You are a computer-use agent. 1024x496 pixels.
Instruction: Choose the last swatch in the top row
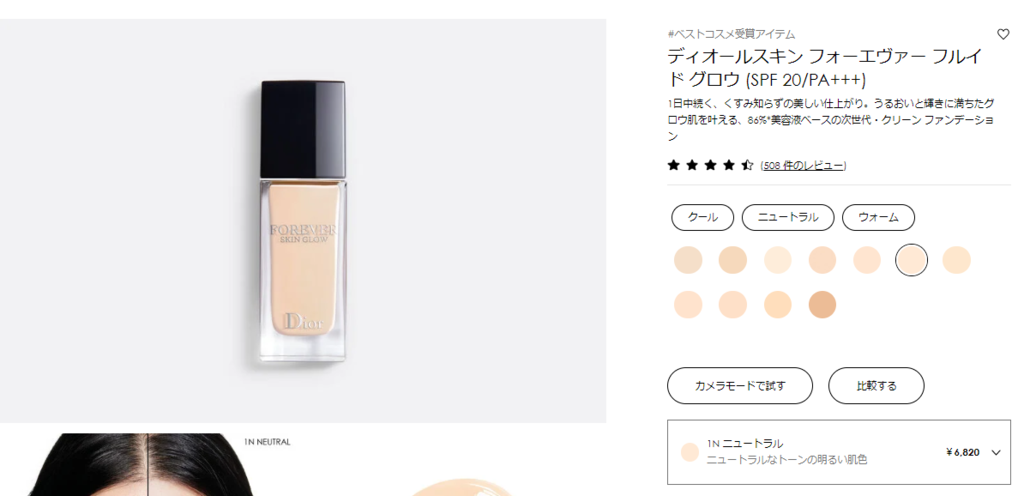(x=957, y=260)
